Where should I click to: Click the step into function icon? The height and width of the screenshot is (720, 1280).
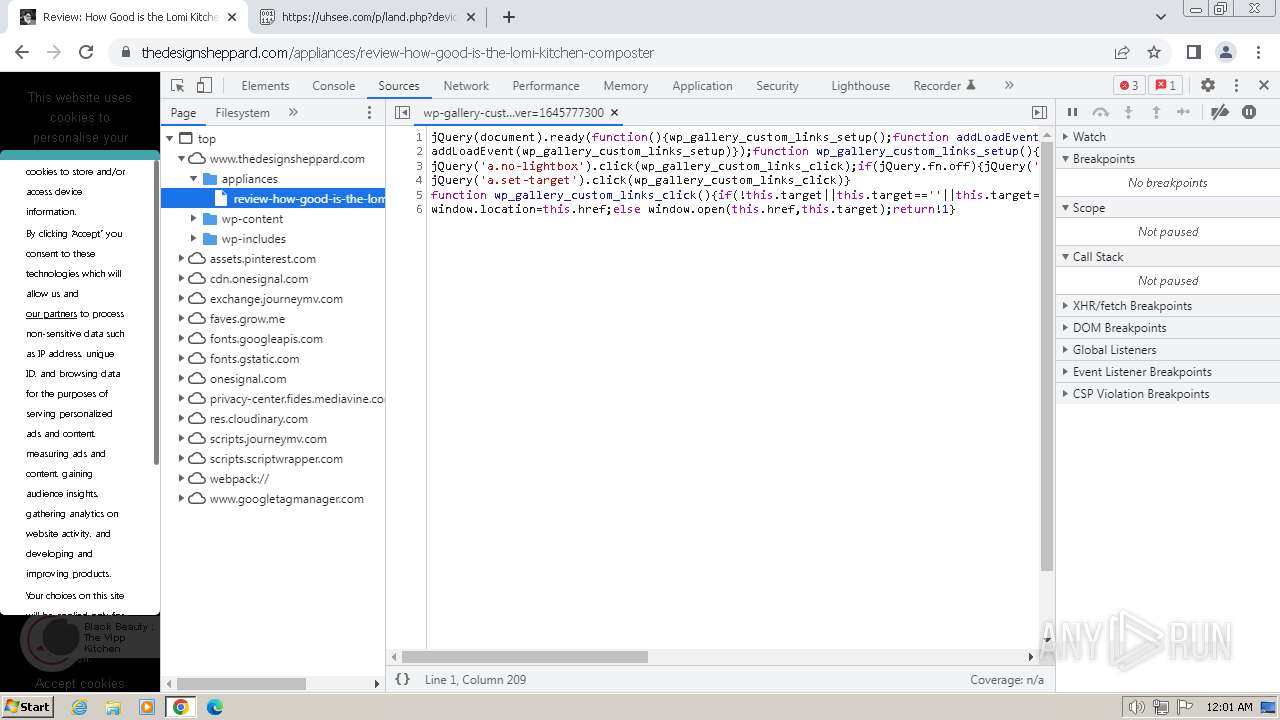click(x=1128, y=113)
